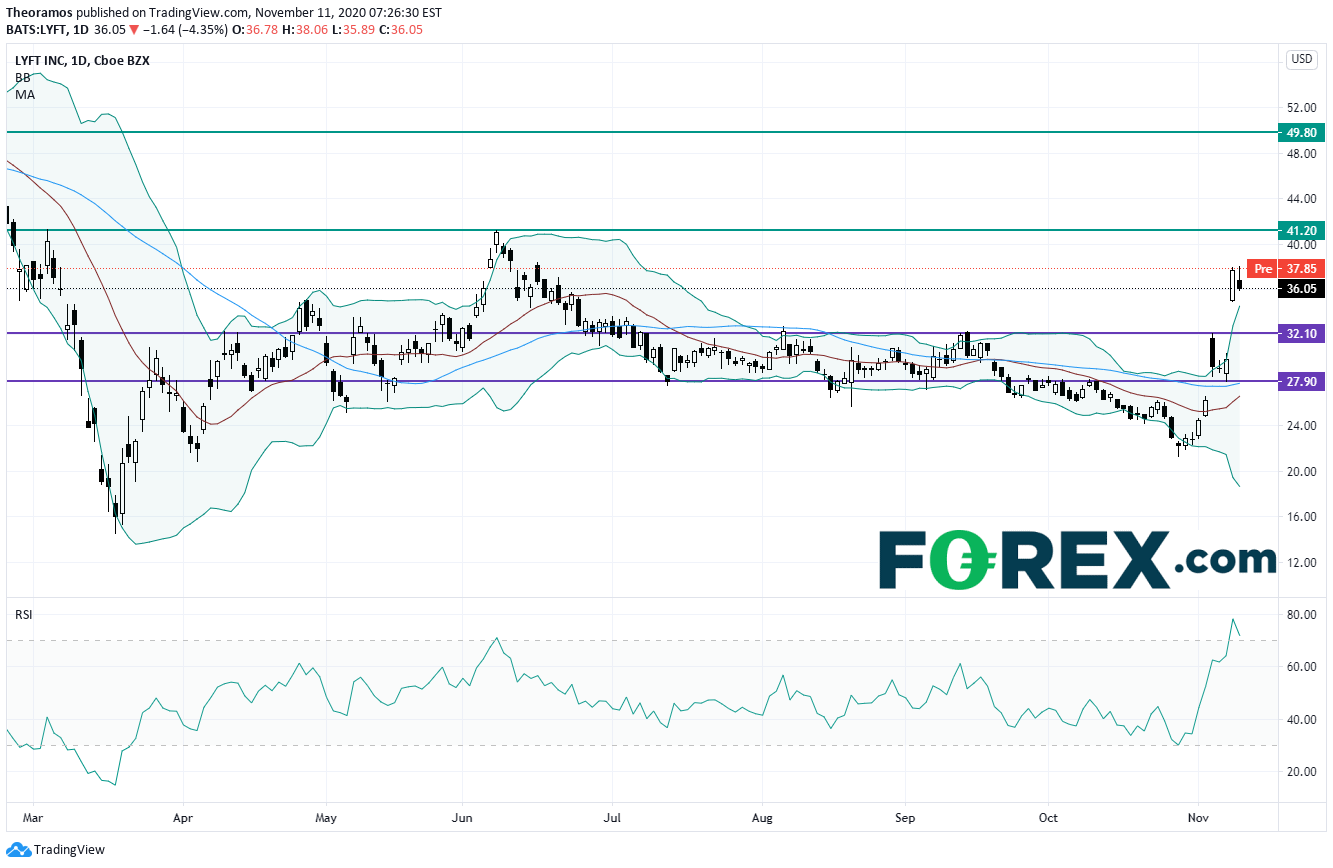Image resolution: width=1333 pixels, height=868 pixels.
Task: Click the 80.00 RSI axis value
Action: 1302,615
